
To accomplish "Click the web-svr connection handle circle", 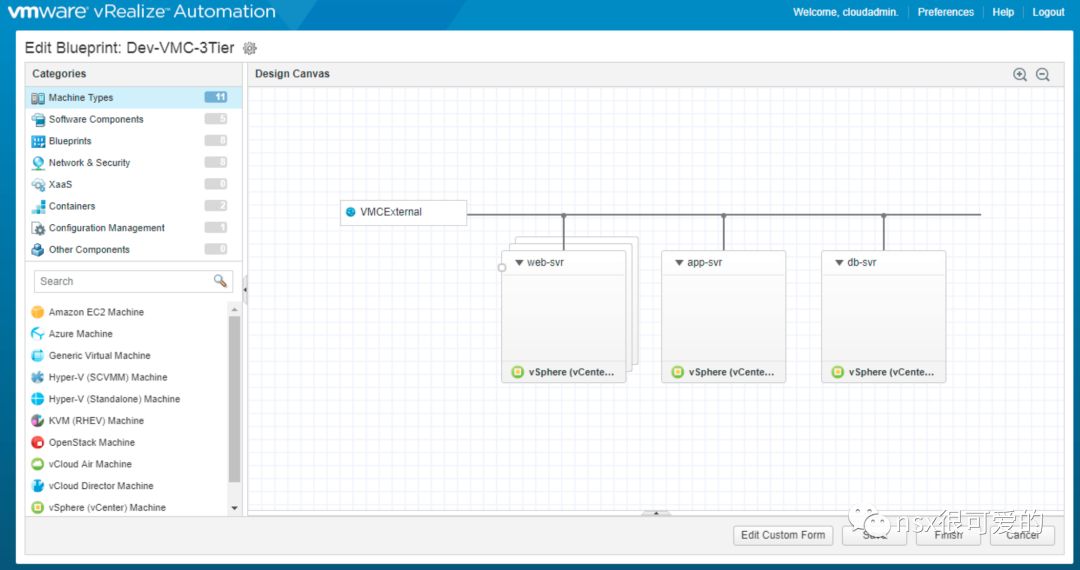I will 502,267.
